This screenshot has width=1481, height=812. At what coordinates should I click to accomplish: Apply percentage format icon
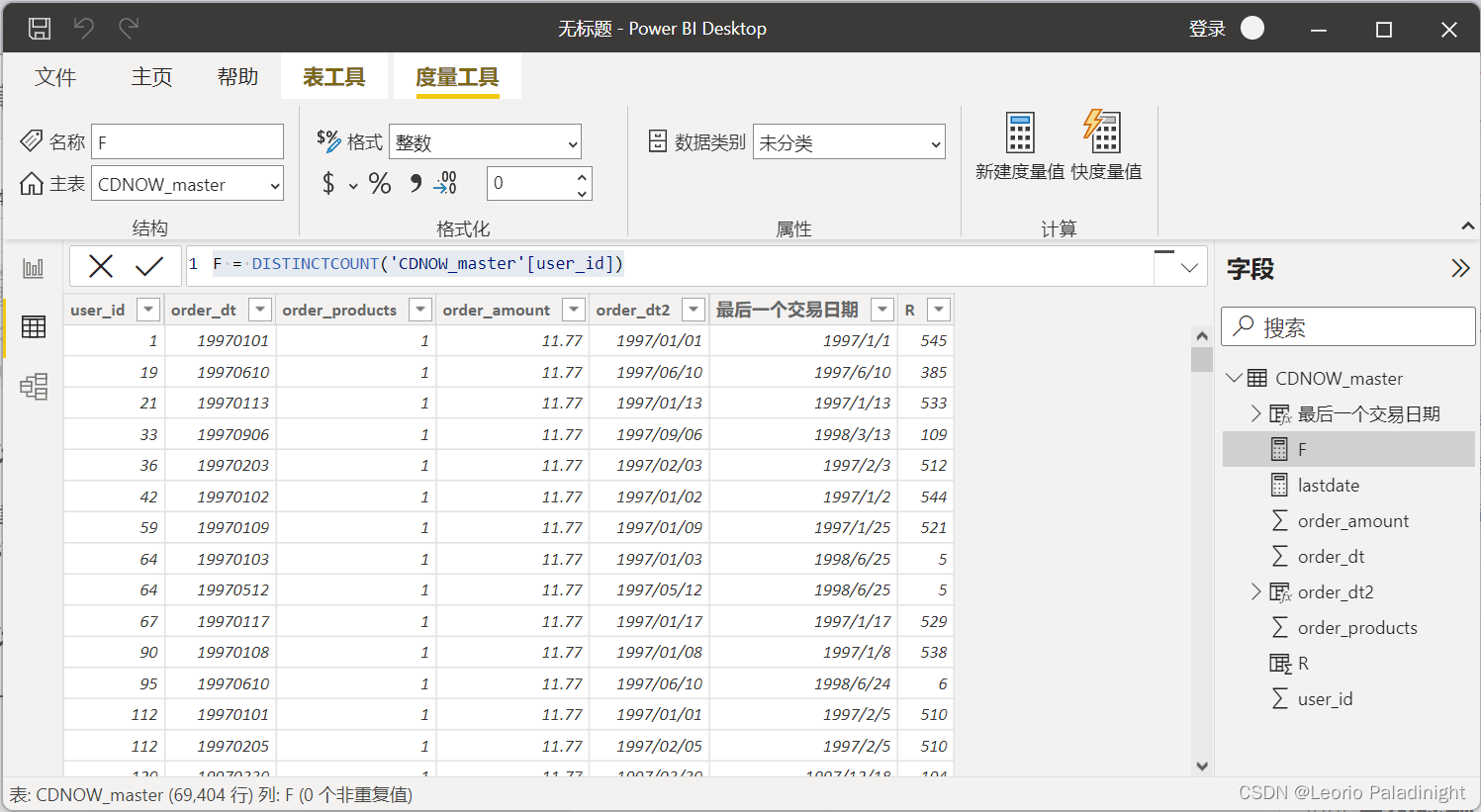pos(380,183)
